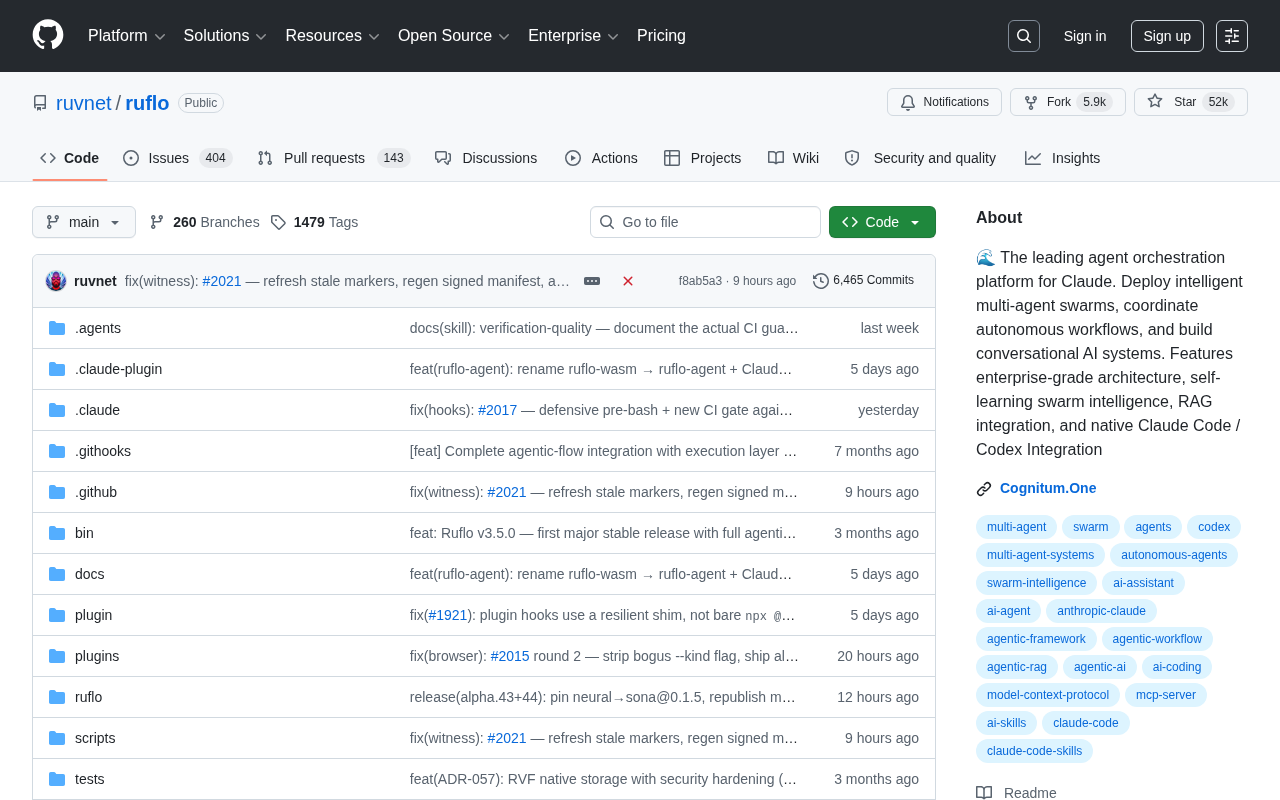The image size is (1280, 800).
Task: Open the #2017 issue link in .claude row
Action: click(497, 410)
